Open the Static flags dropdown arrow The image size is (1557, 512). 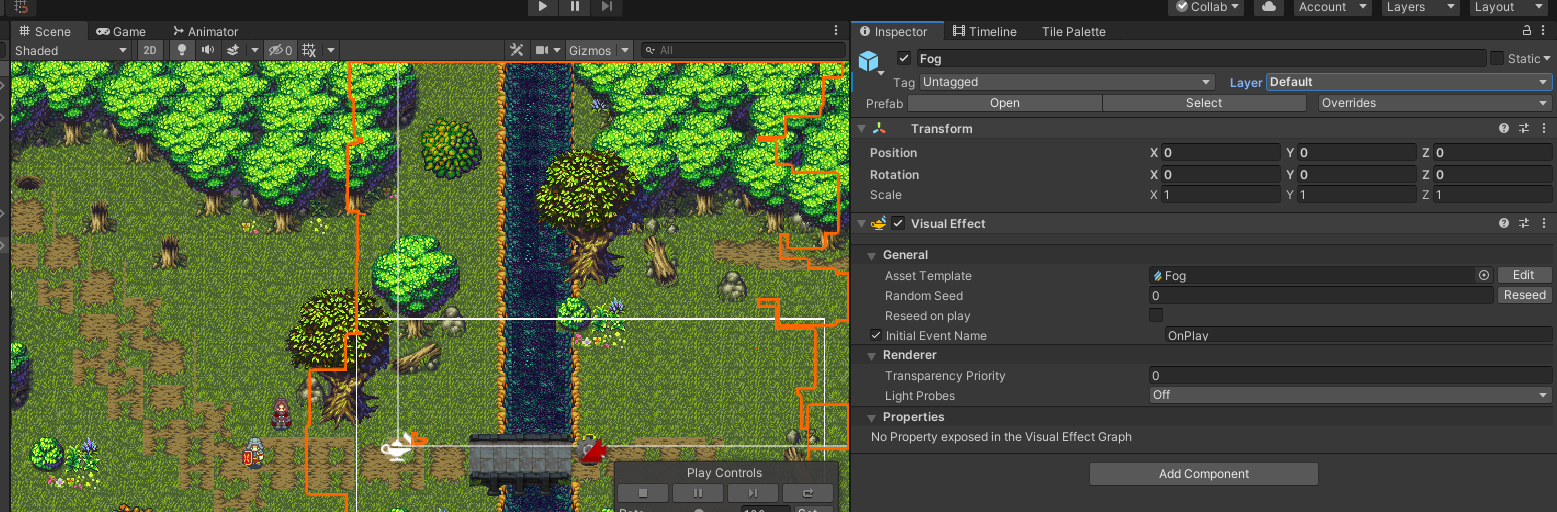(x=1548, y=58)
